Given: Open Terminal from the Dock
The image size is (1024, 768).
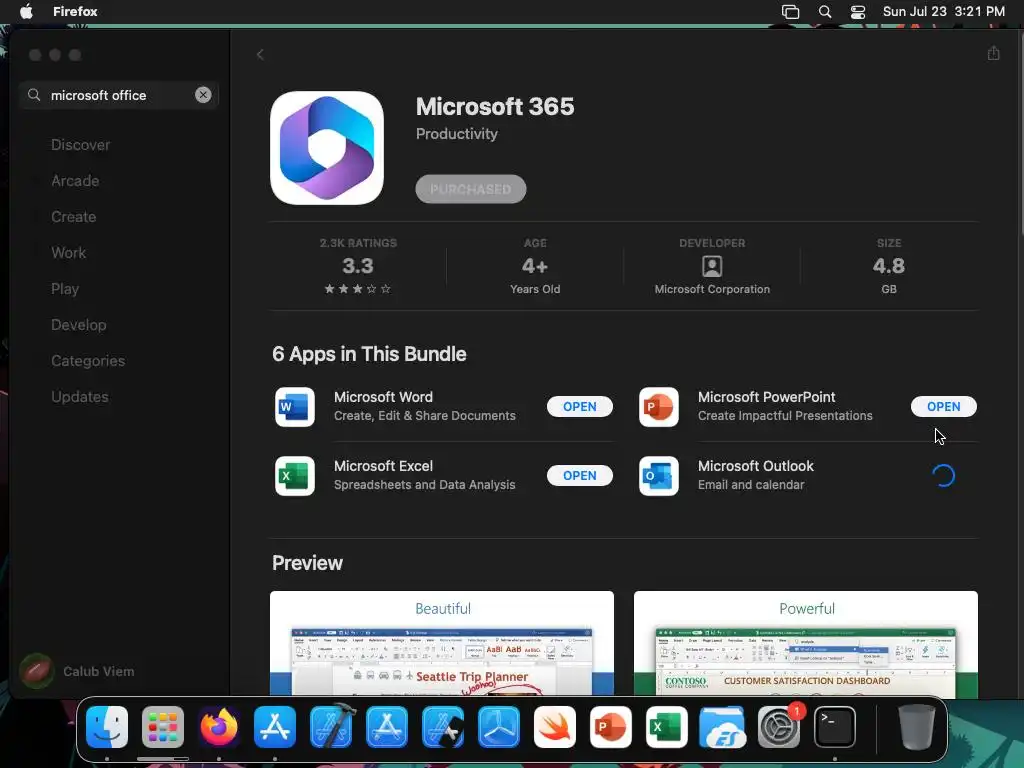Looking at the screenshot, I should click(835, 727).
